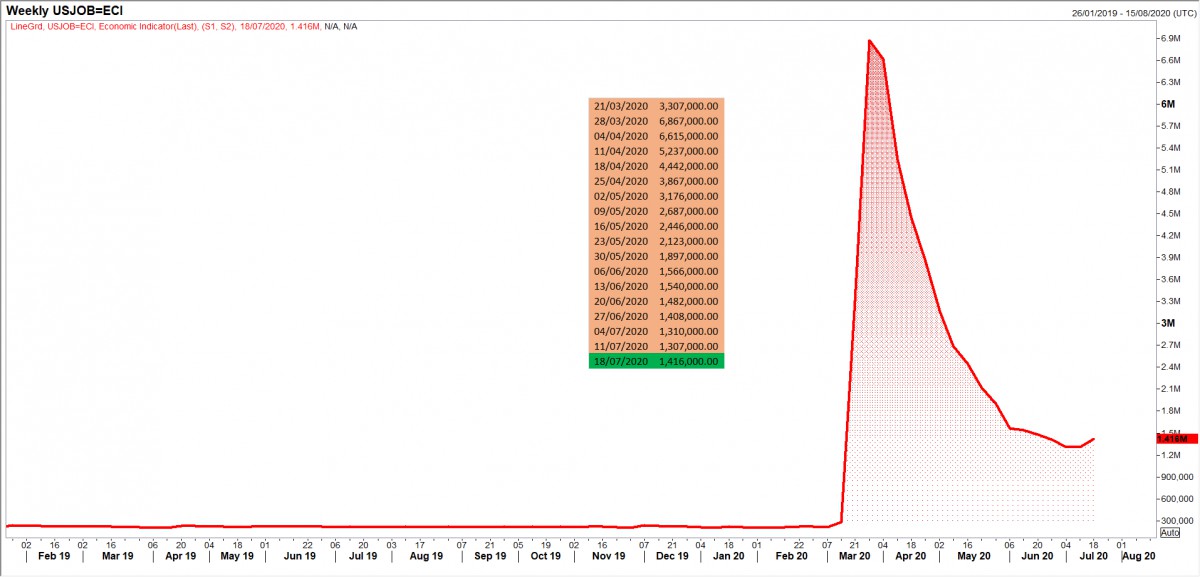Select the green 18/07/2020 table row
Image resolution: width=1200 pixels, height=577 pixels.
[656, 361]
